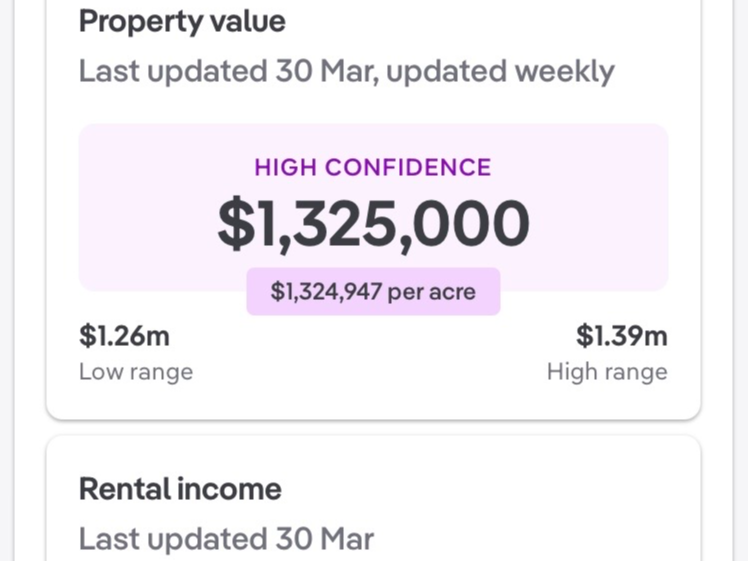The image size is (749, 561).
Task: Tap the $1,324,947 figure in the badge
Action: coord(326,292)
